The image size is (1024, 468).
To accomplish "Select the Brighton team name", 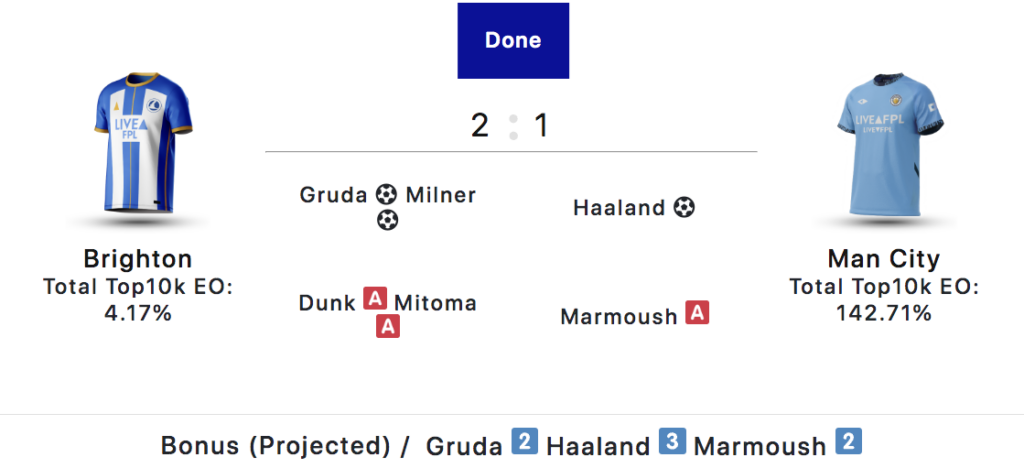I will [x=138, y=259].
